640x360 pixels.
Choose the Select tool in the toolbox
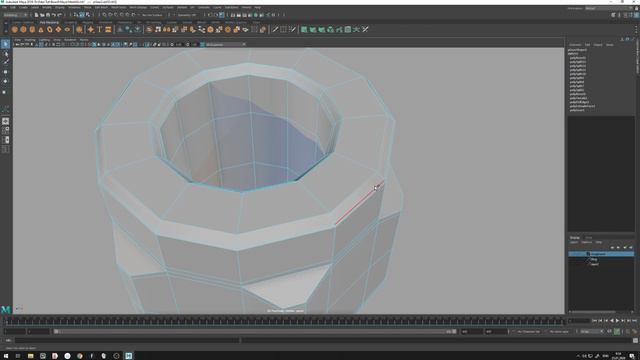click(x=5, y=44)
